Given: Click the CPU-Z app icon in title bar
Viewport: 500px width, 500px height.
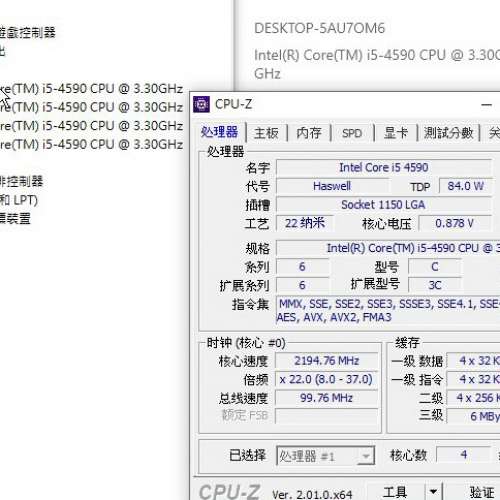Looking at the screenshot, I should coord(201,104).
